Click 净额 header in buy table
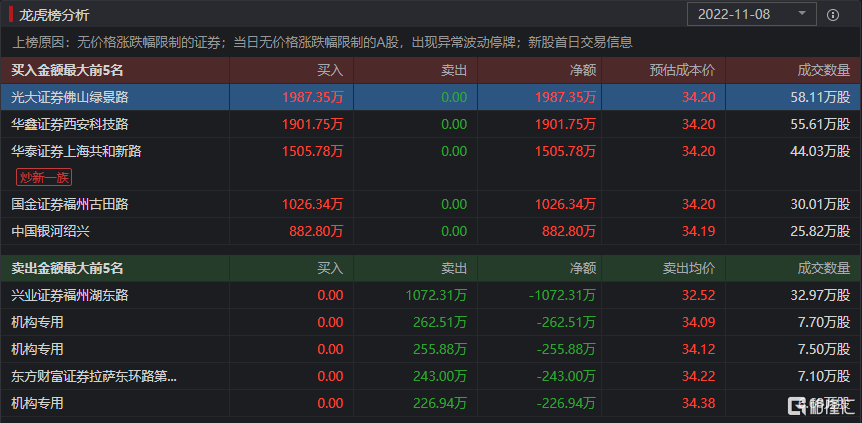Image resolution: width=862 pixels, height=423 pixels. (583, 70)
